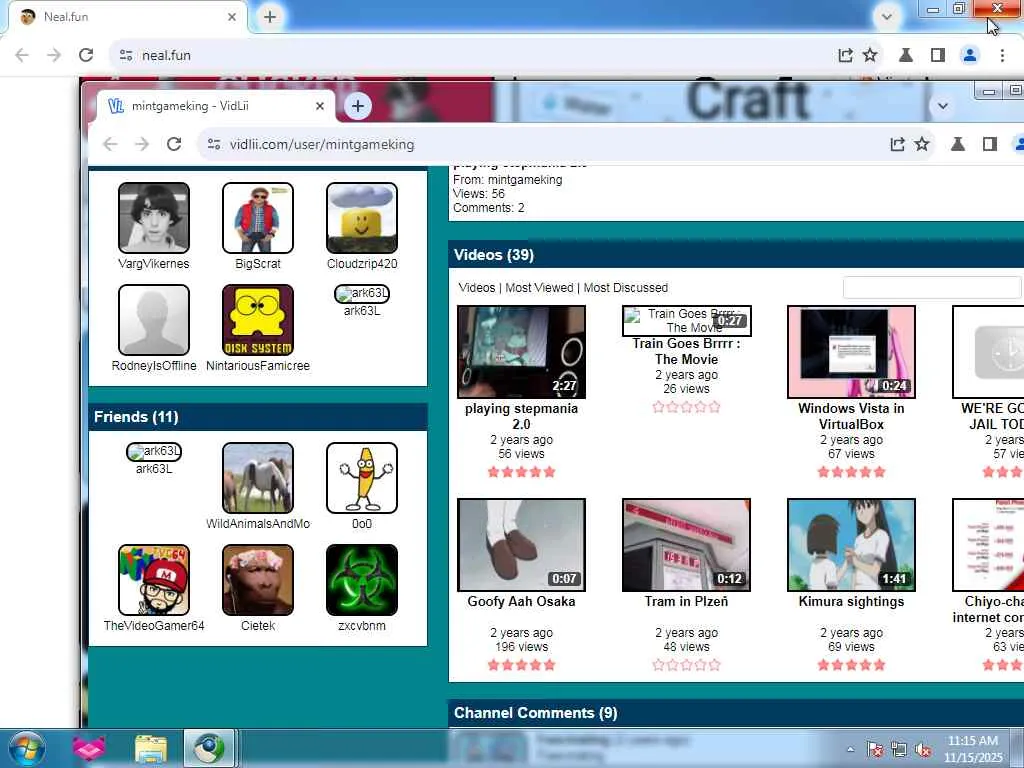Open flask labs icon in VidLii window
This screenshot has width=1024, height=768.
pyautogui.click(x=957, y=144)
